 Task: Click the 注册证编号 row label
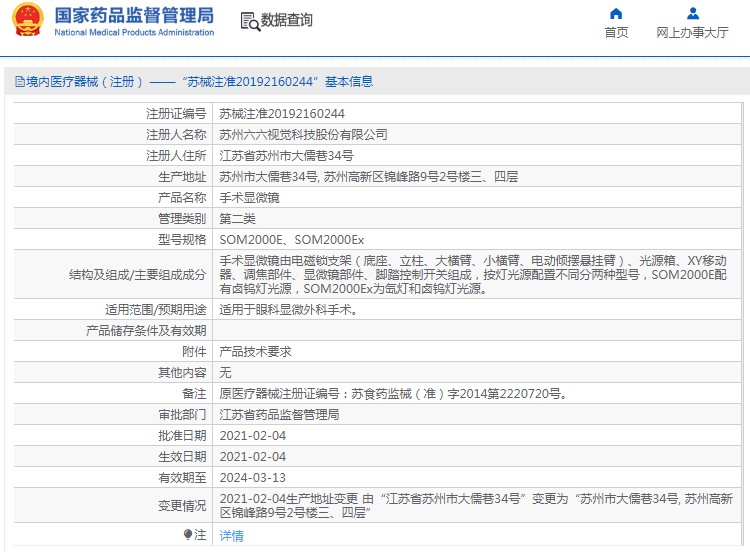point(176,114)
